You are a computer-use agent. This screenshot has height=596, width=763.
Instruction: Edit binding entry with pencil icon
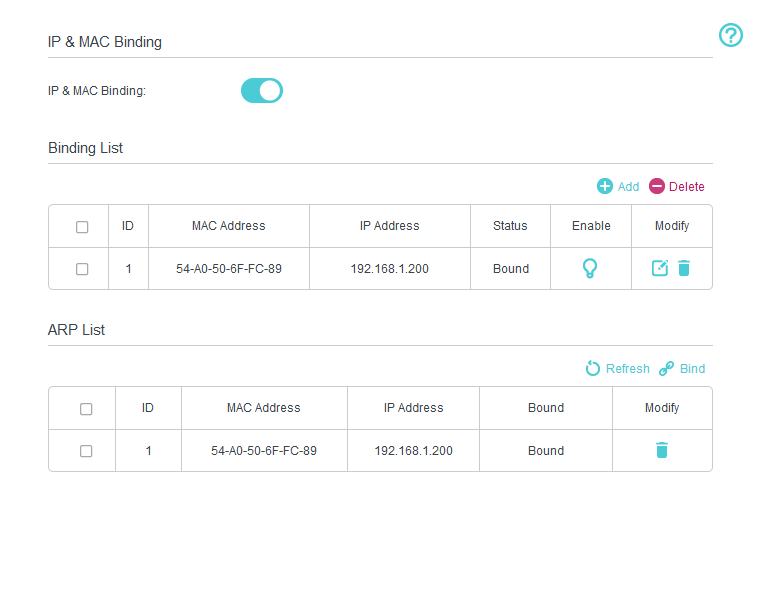pos(659,268)
